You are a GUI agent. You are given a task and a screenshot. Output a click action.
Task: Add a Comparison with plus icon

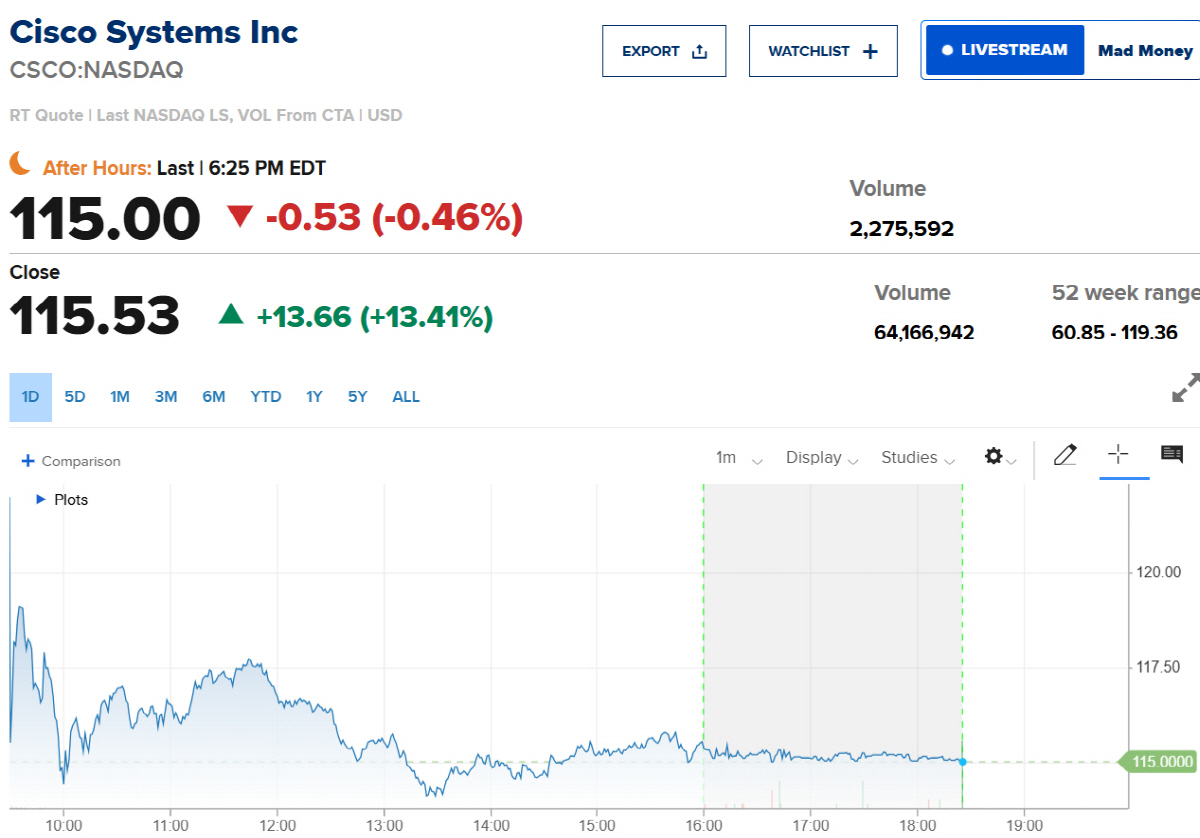coord(71,461)
